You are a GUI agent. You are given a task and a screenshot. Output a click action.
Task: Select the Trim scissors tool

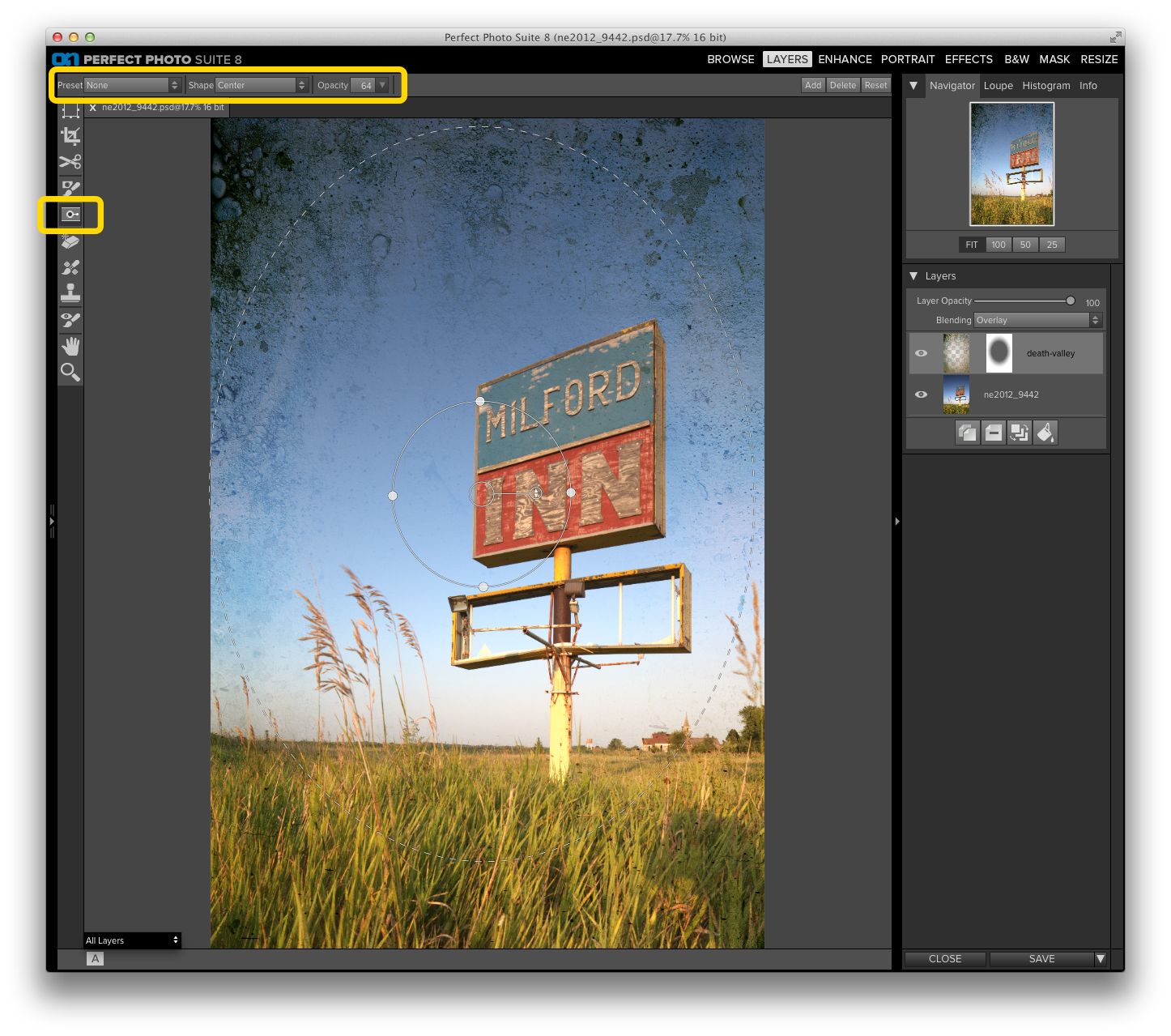pos(70,162)
